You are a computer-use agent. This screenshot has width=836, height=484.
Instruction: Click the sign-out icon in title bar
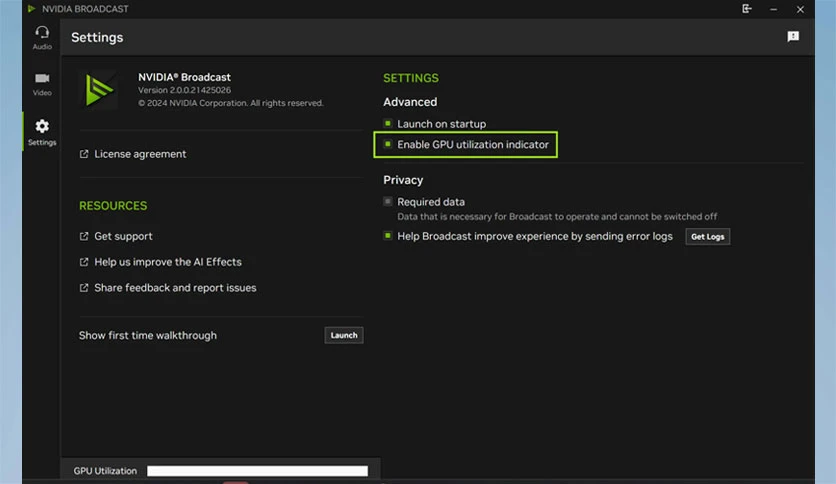(x=746, y=9)
